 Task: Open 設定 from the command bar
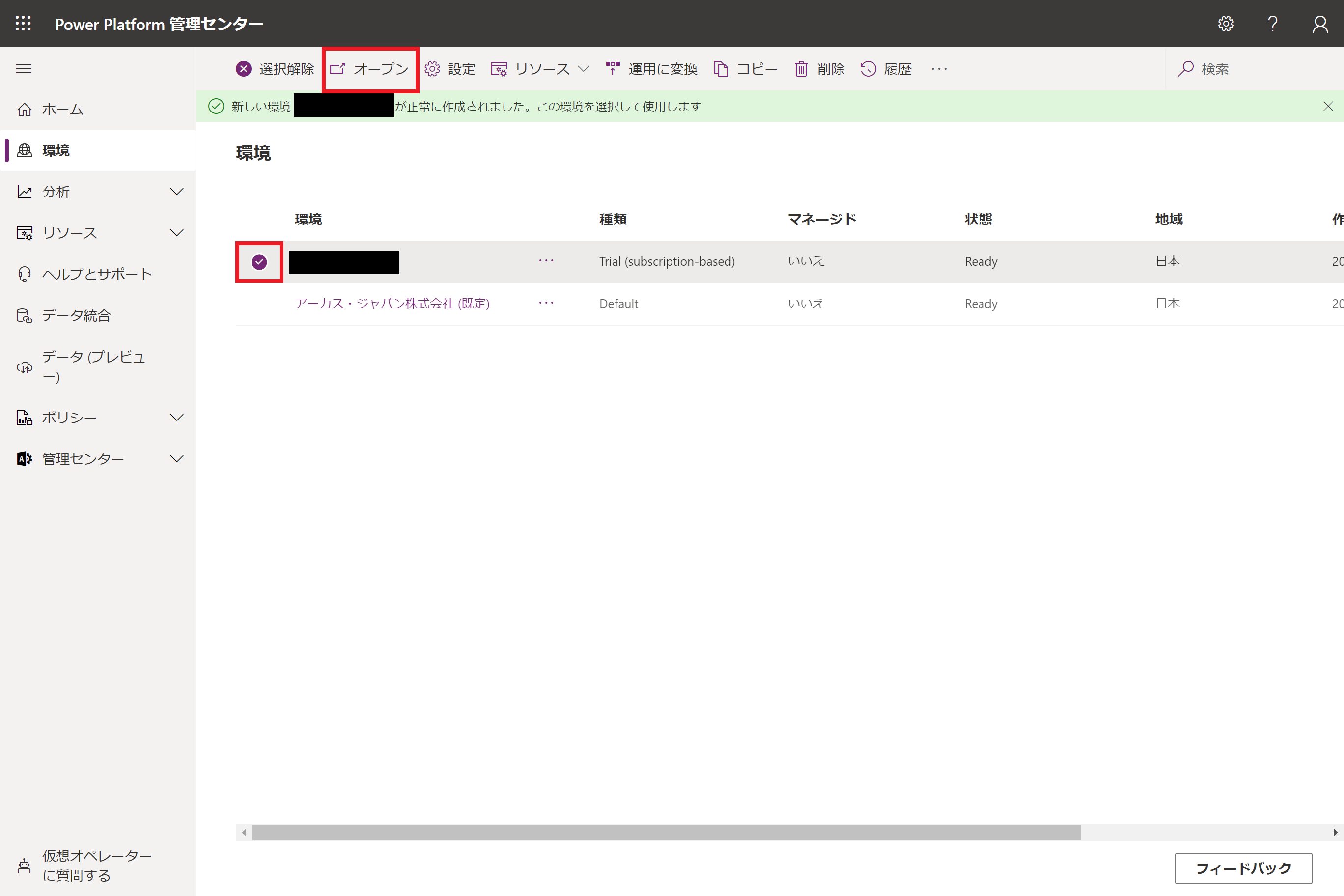click(449, 69)
